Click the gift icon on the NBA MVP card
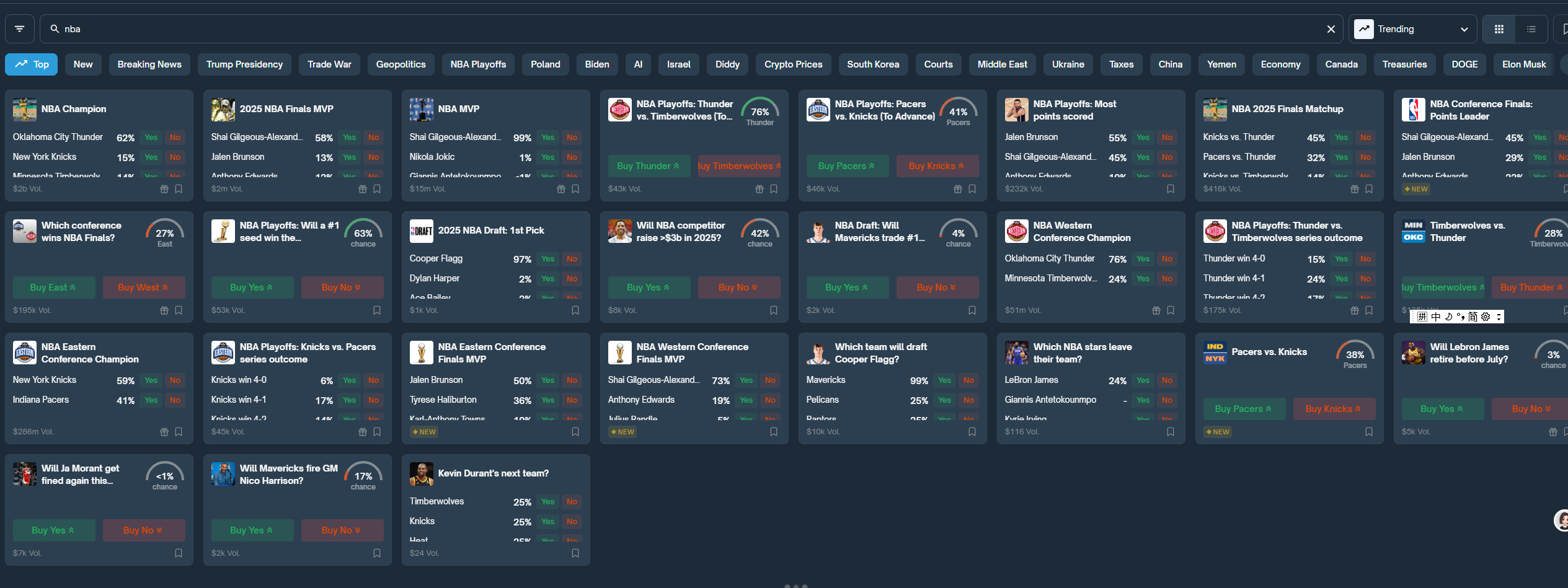 561,189
